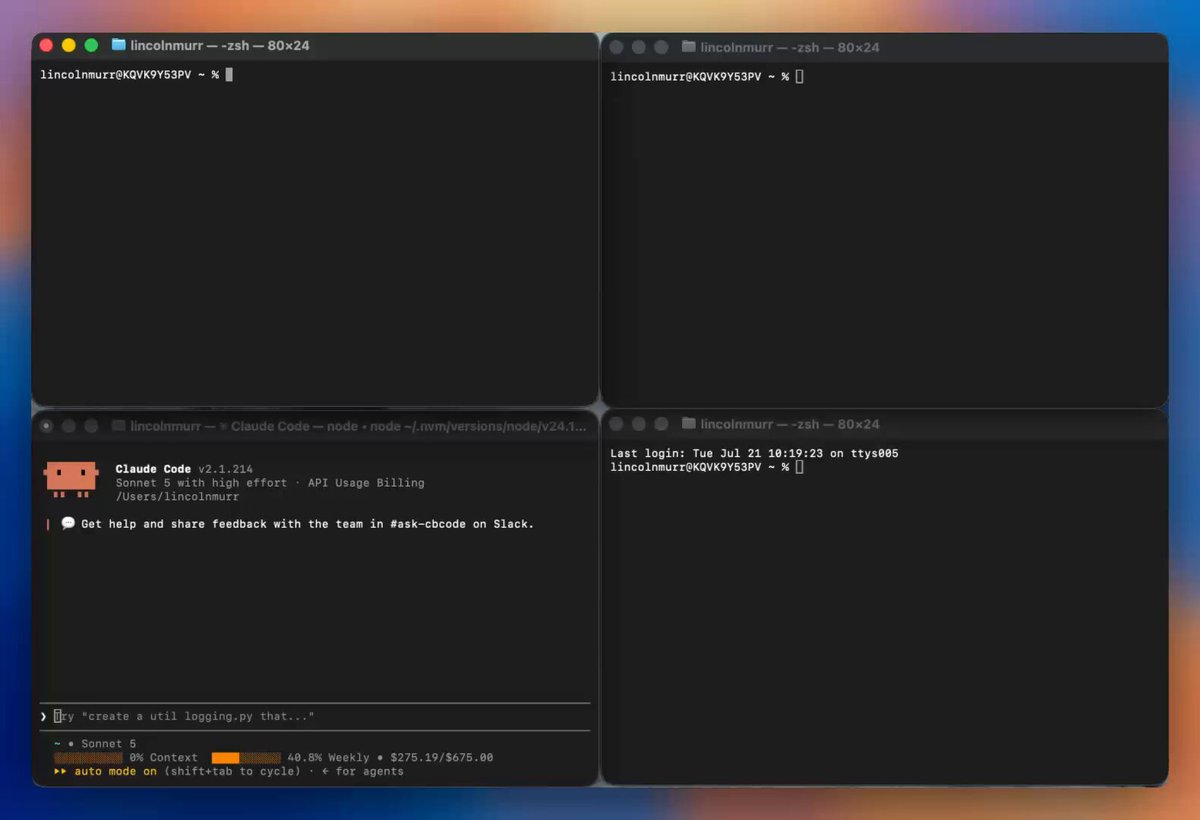Click the Claude Code window title bar text

click(x=359, y=427)
